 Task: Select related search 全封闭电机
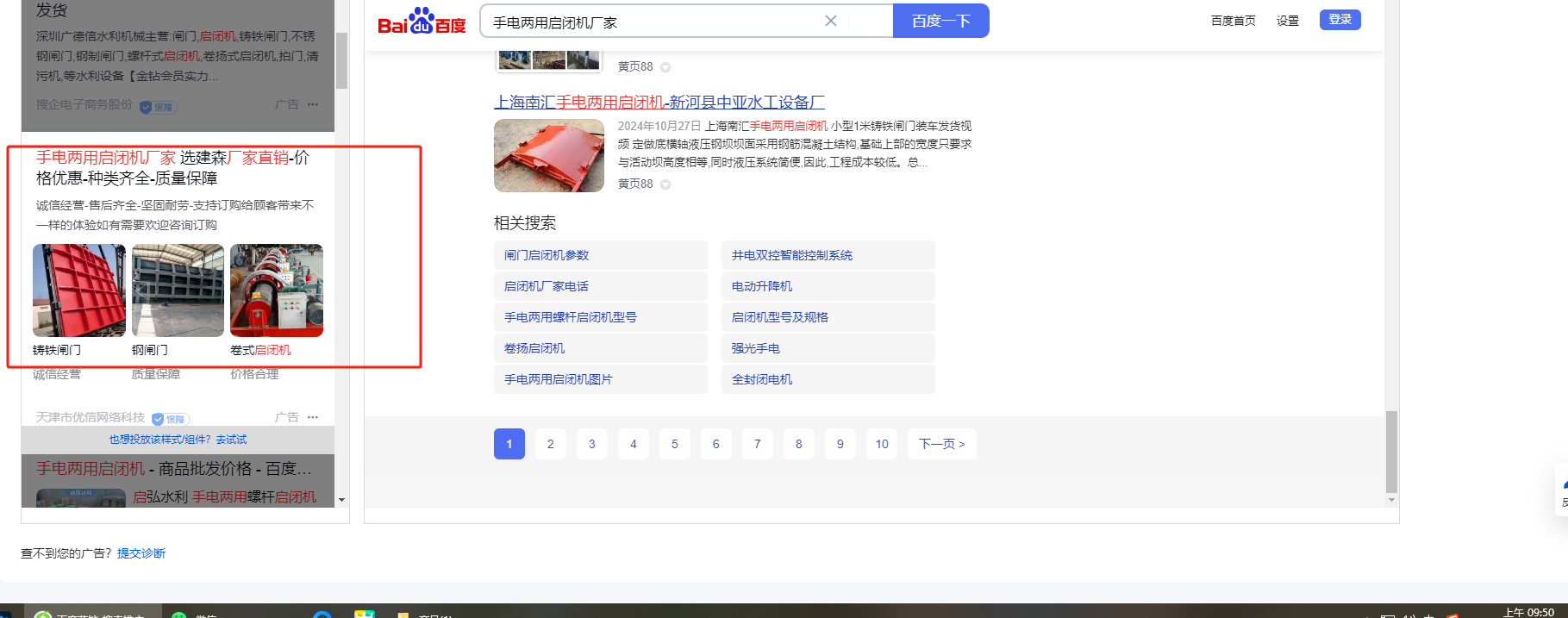click(x=828, y=379)
